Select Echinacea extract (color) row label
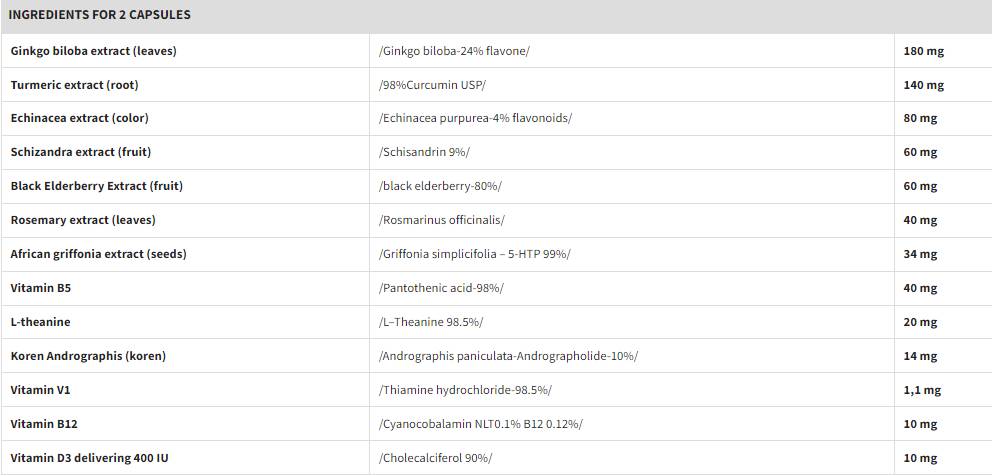992x476 pixels. click(x=79, y=118)
